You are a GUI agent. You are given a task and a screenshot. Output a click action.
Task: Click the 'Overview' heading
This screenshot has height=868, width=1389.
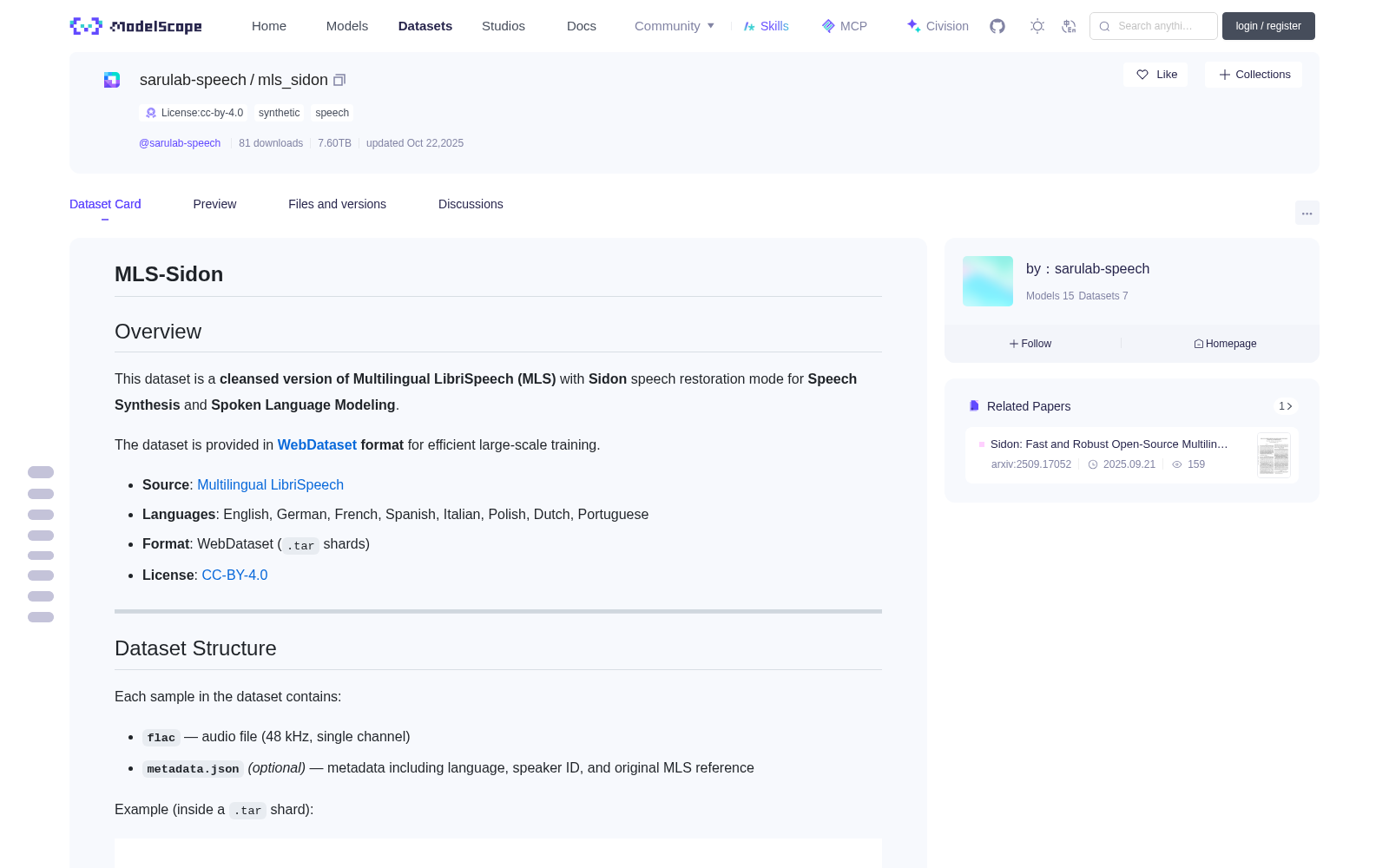[x=158, y=332]
